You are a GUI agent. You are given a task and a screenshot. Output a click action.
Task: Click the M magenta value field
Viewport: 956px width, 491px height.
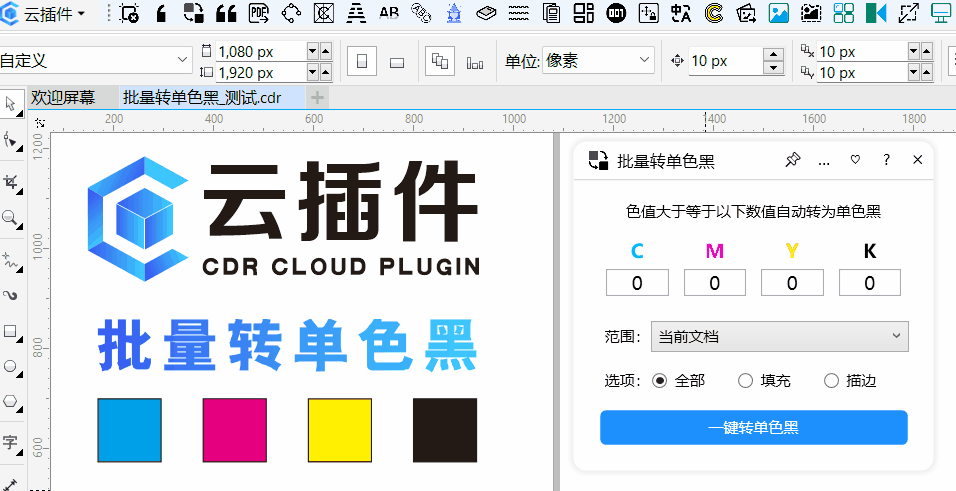(715, 283)
